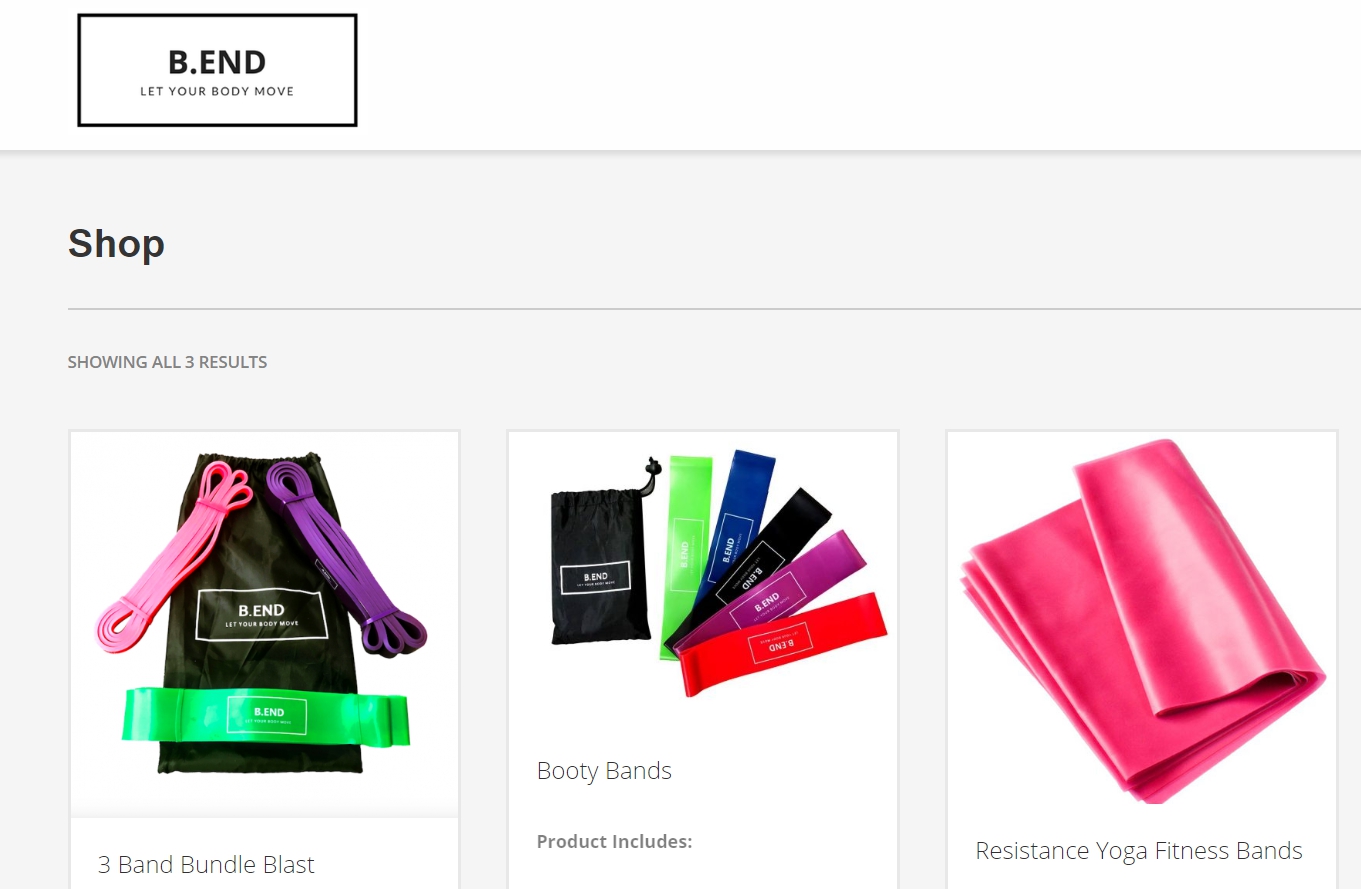Click the 'Showing all 3 results' text

click(x=167, y=362)
